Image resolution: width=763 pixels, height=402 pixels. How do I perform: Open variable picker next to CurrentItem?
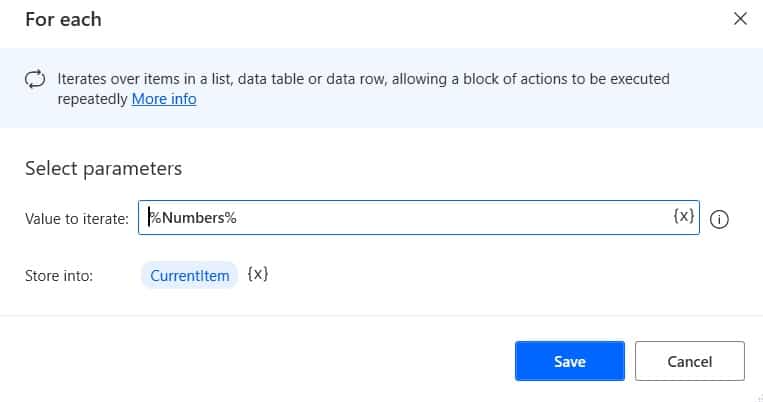point(258,274)
